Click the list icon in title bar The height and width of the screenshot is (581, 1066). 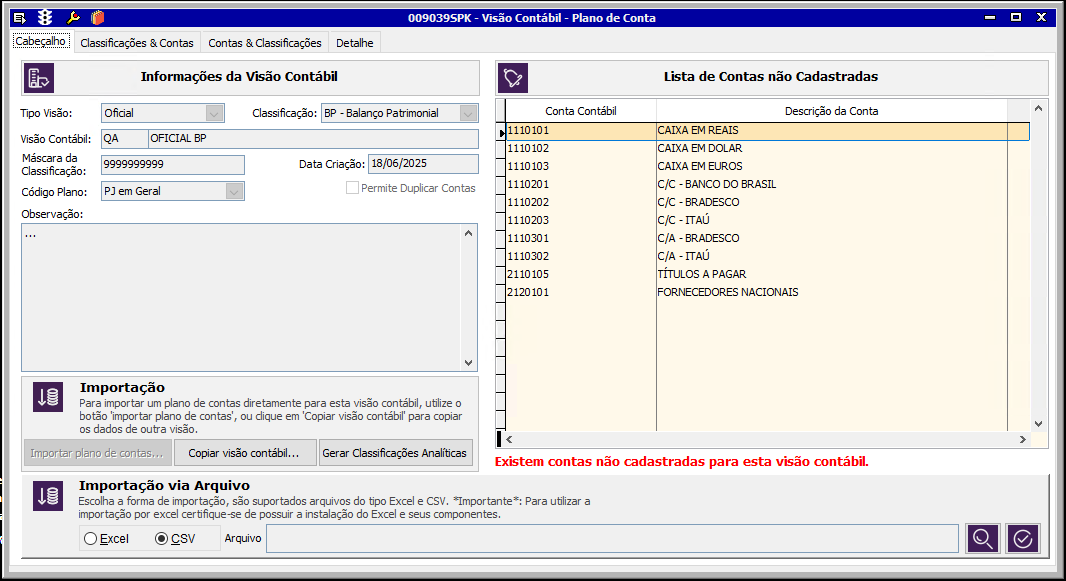20,18
